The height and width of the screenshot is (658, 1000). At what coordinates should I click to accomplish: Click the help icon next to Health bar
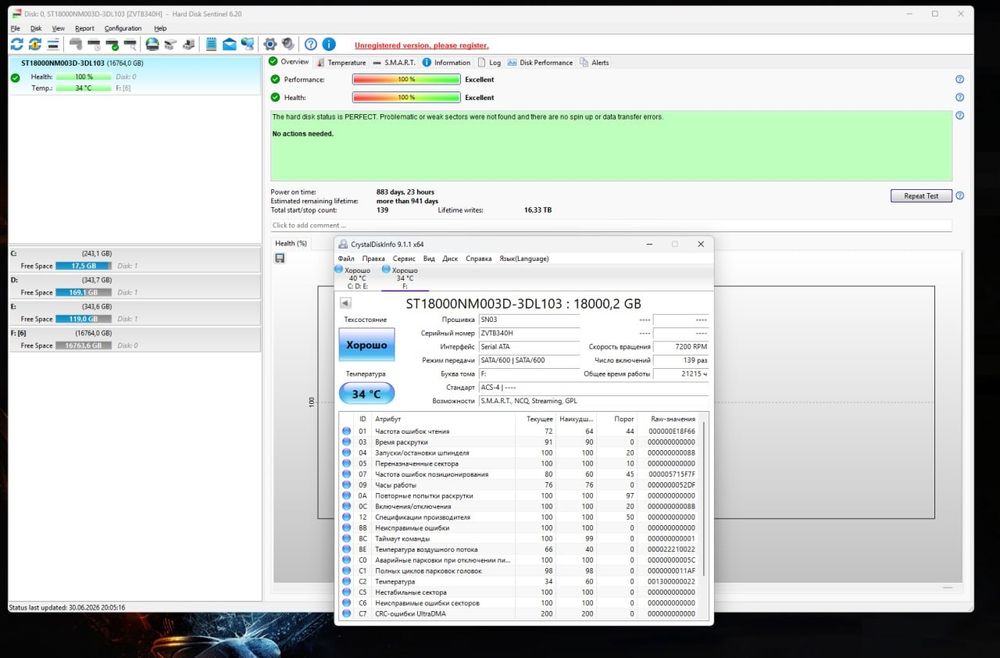[960, 98]
